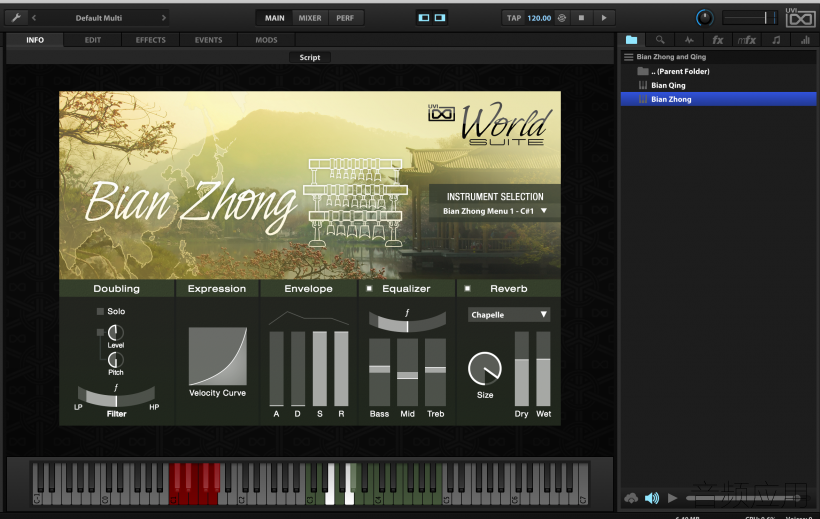Open the mfx MIDI effects browser icon
This screenshot has width=820, height=519.
(747, 40)
